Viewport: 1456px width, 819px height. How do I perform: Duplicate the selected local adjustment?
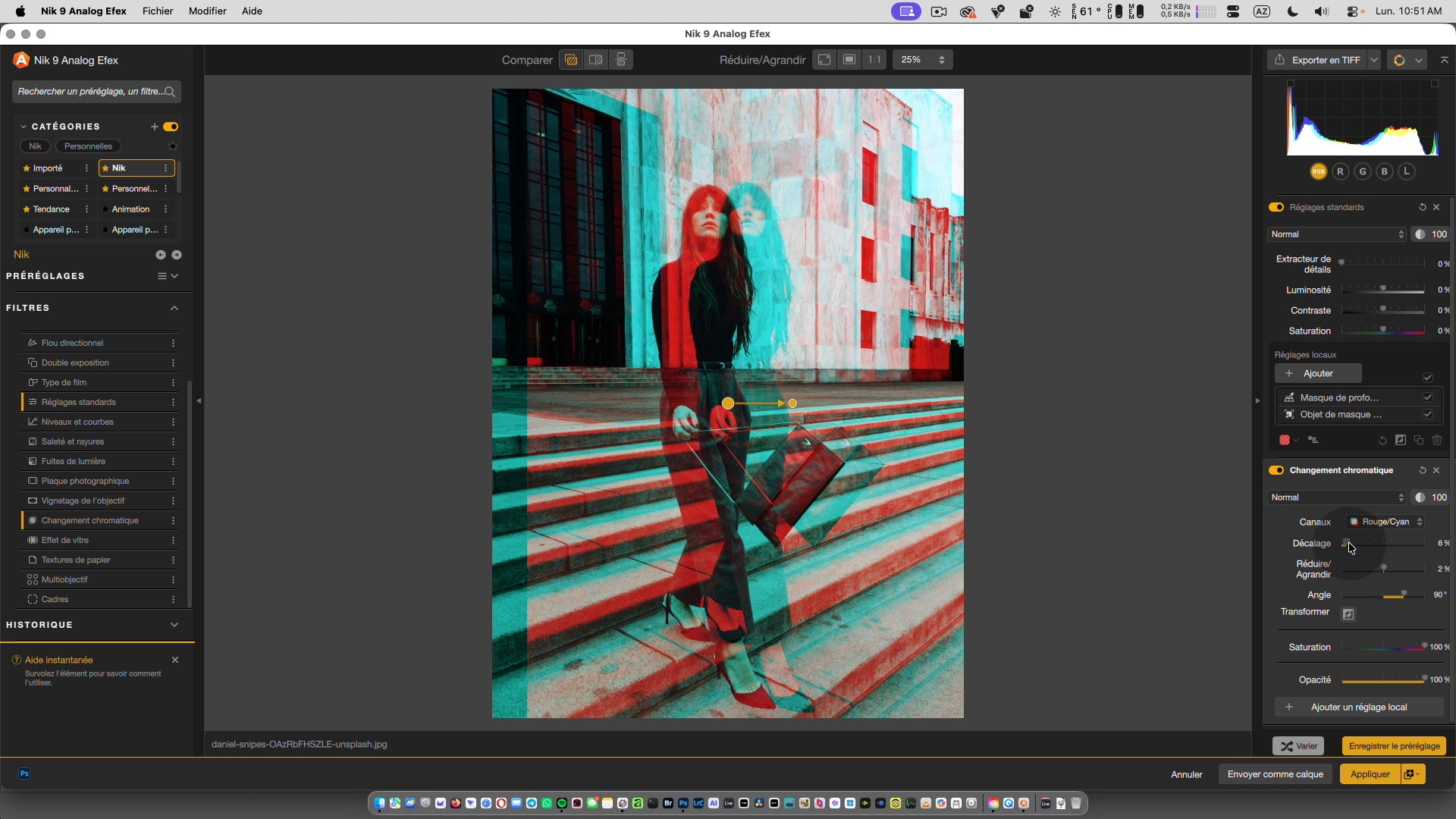click(1419, 441)
